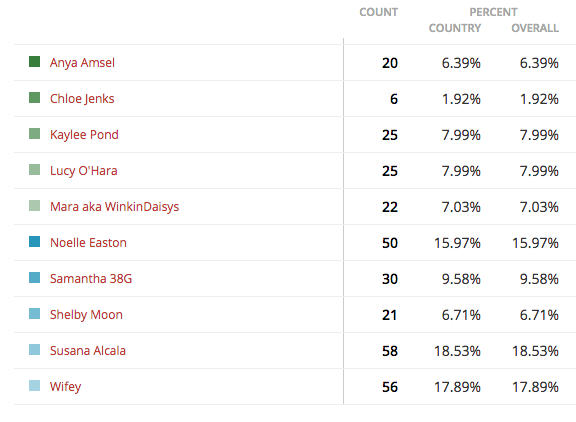Select the Wifey link

click(x=65, y=387)
